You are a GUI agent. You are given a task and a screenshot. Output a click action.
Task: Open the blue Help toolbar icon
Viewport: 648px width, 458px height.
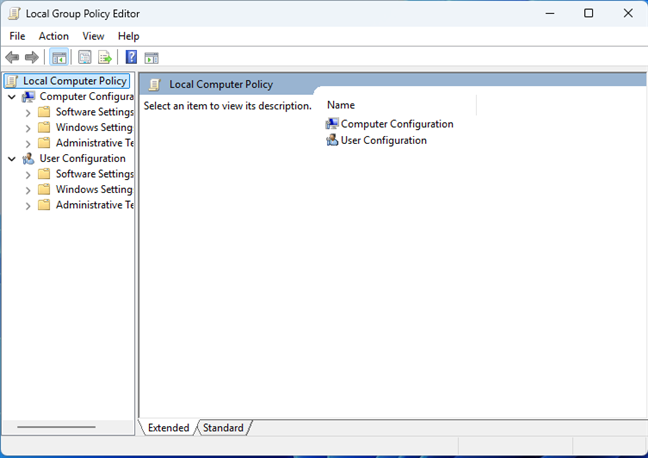(131, 57)
